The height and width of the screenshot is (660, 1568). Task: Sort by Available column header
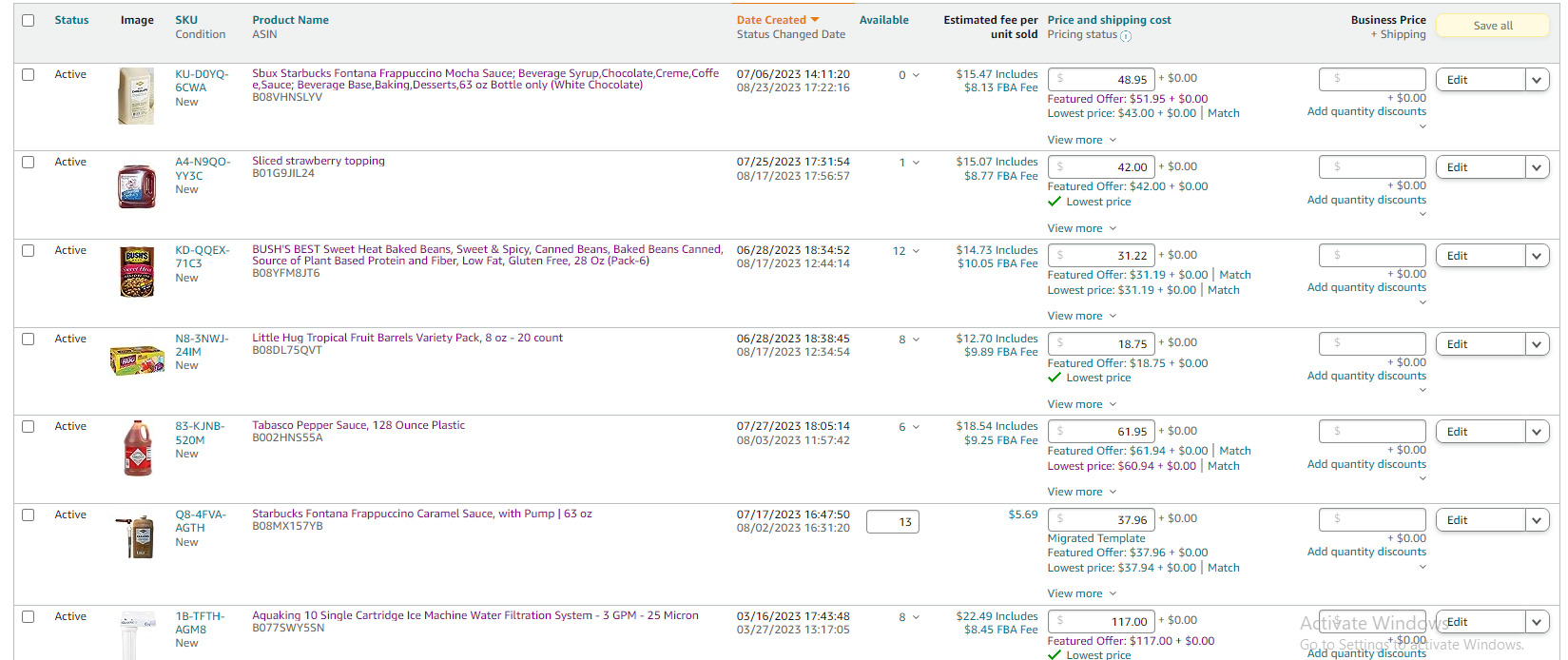point(884,20)
